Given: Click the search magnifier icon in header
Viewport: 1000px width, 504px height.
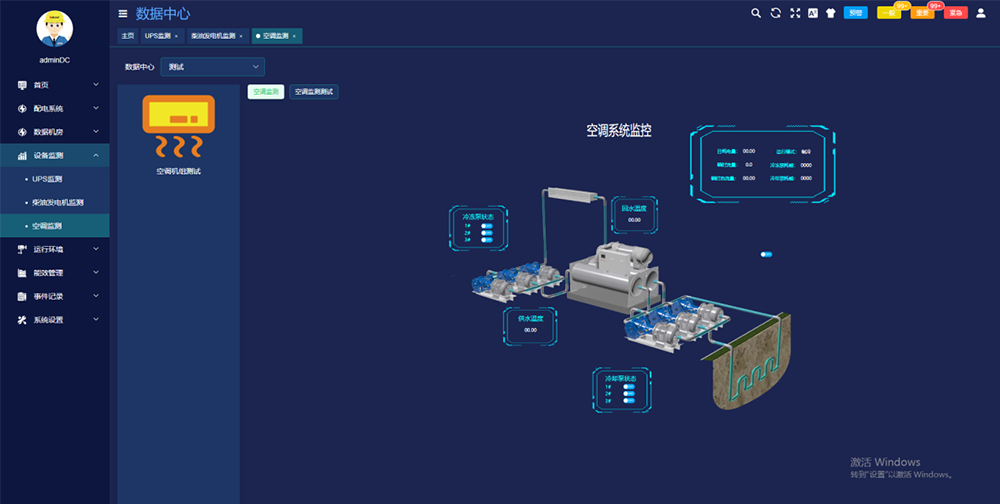Looking at the screenshot, I should tap(756, 13).
